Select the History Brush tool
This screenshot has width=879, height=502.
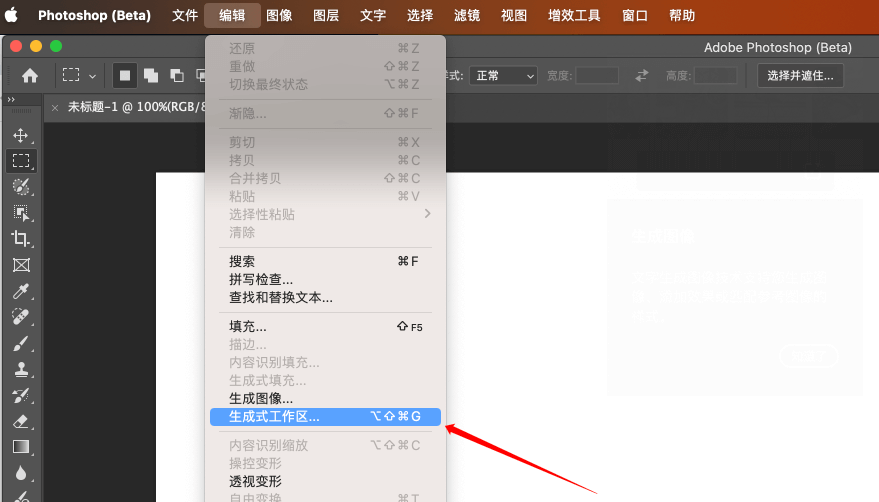coord(21,395)
